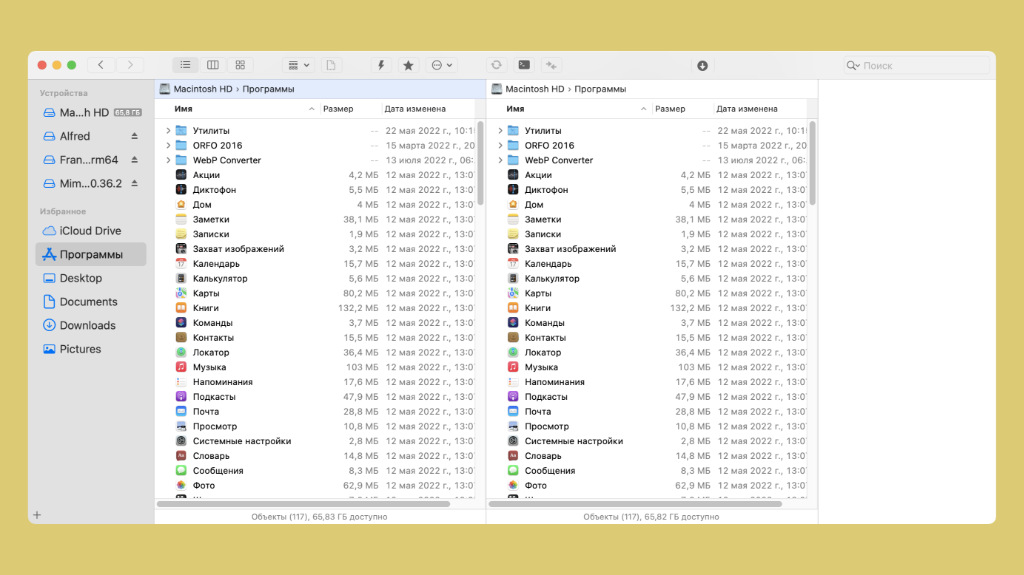
Task: Click the download arrow toolbar icon
Action: tap(702, 66)
